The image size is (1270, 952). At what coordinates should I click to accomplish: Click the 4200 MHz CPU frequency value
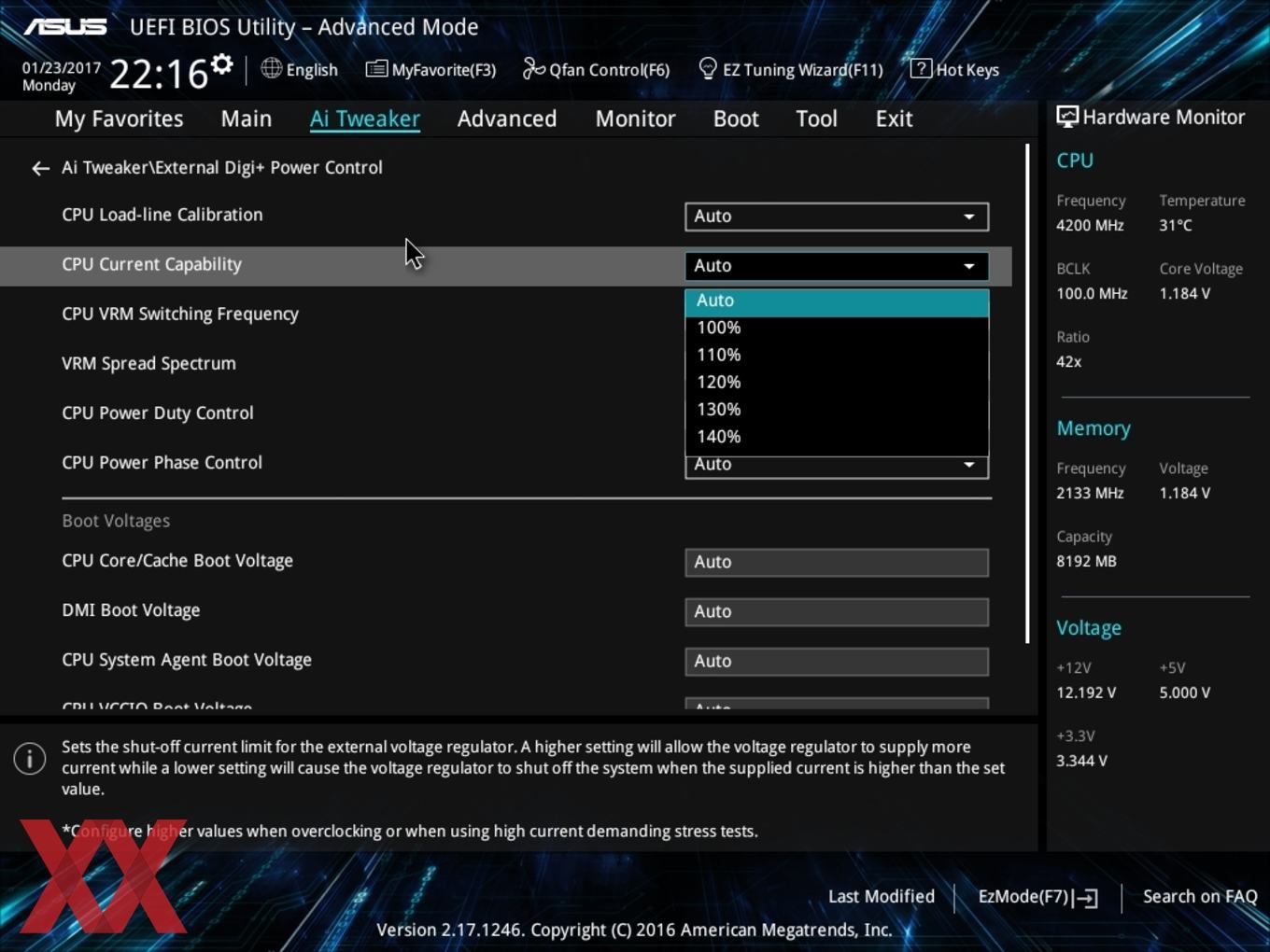click(1090, 225)
